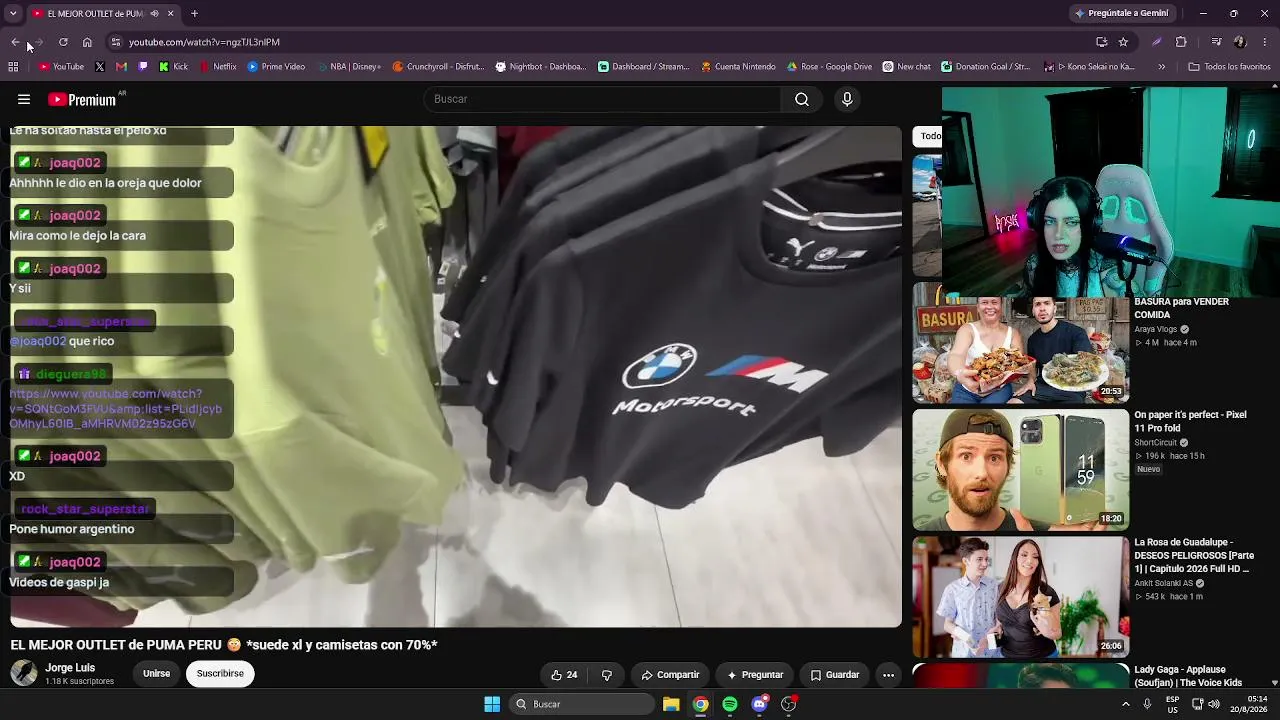Open the Gmail bookmark
Screen dimensions: 1280x720
(x=121, y=67)
